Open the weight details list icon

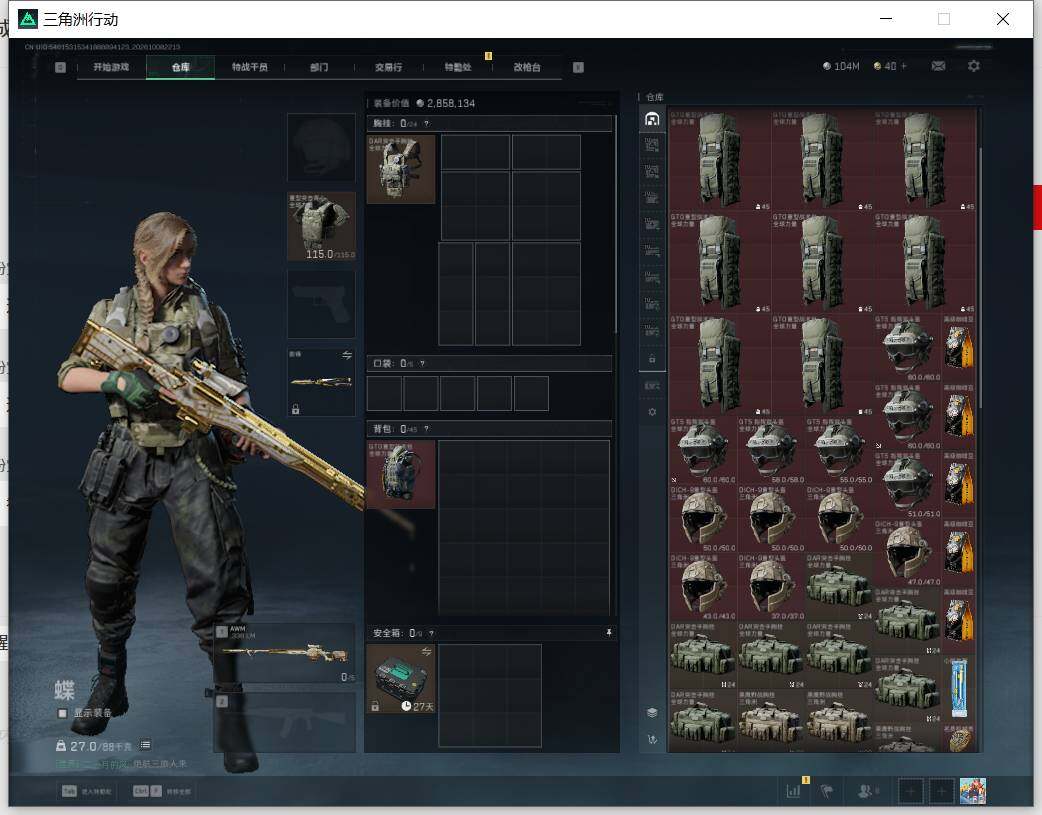[x=145, y=745]
